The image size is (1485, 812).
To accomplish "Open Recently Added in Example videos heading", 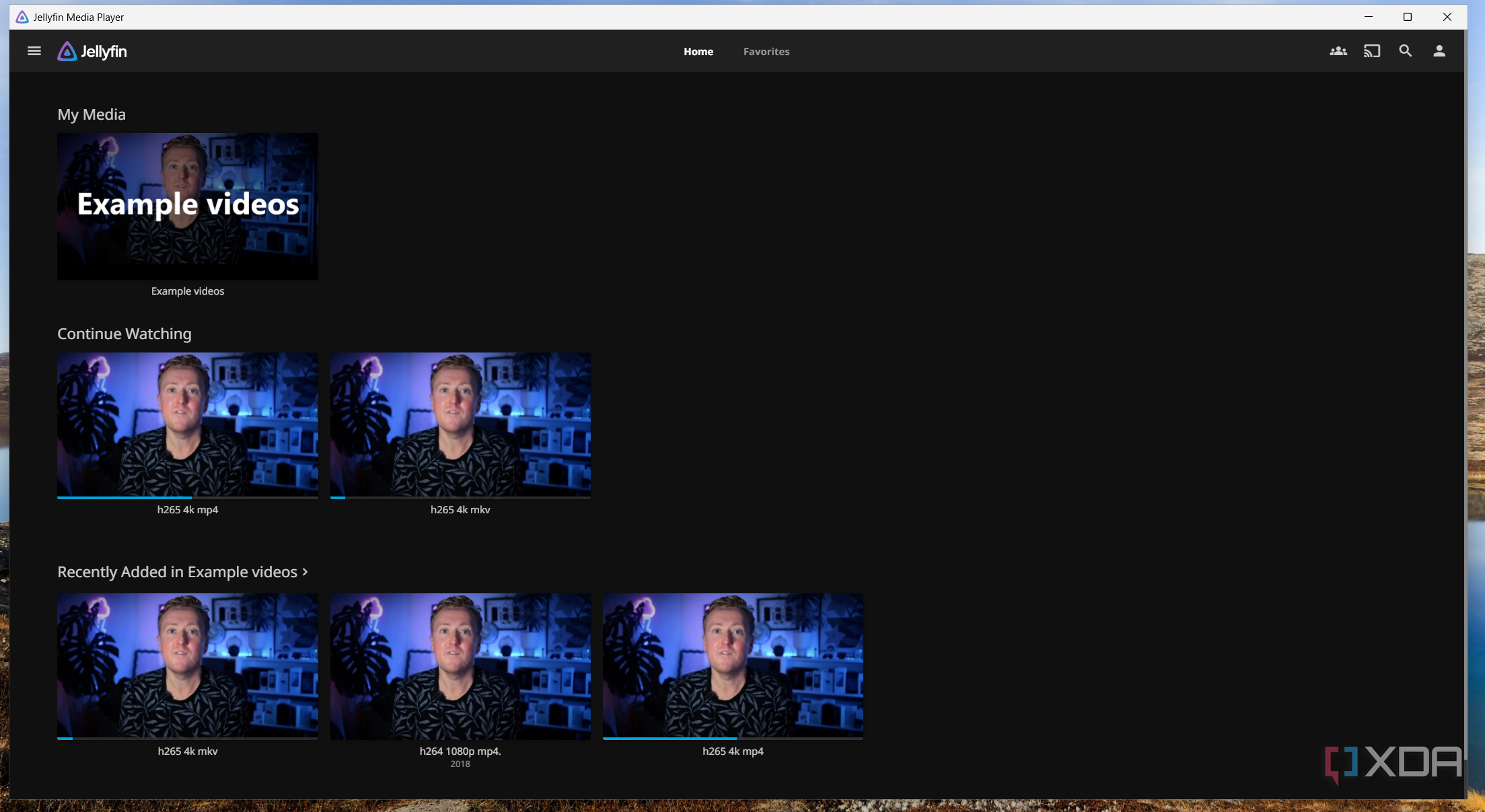I will tap(177, 572).
